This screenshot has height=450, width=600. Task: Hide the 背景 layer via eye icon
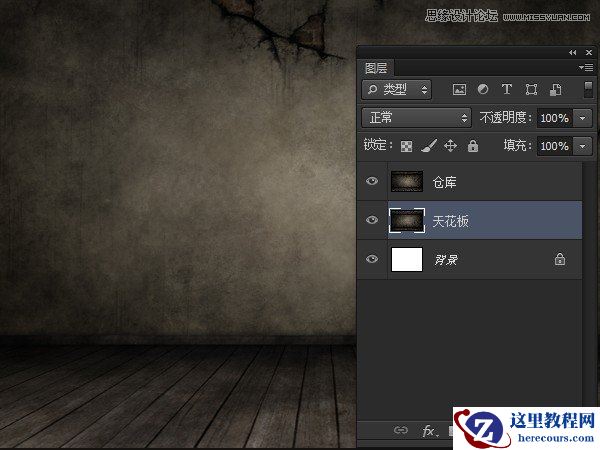pos(372,259)
